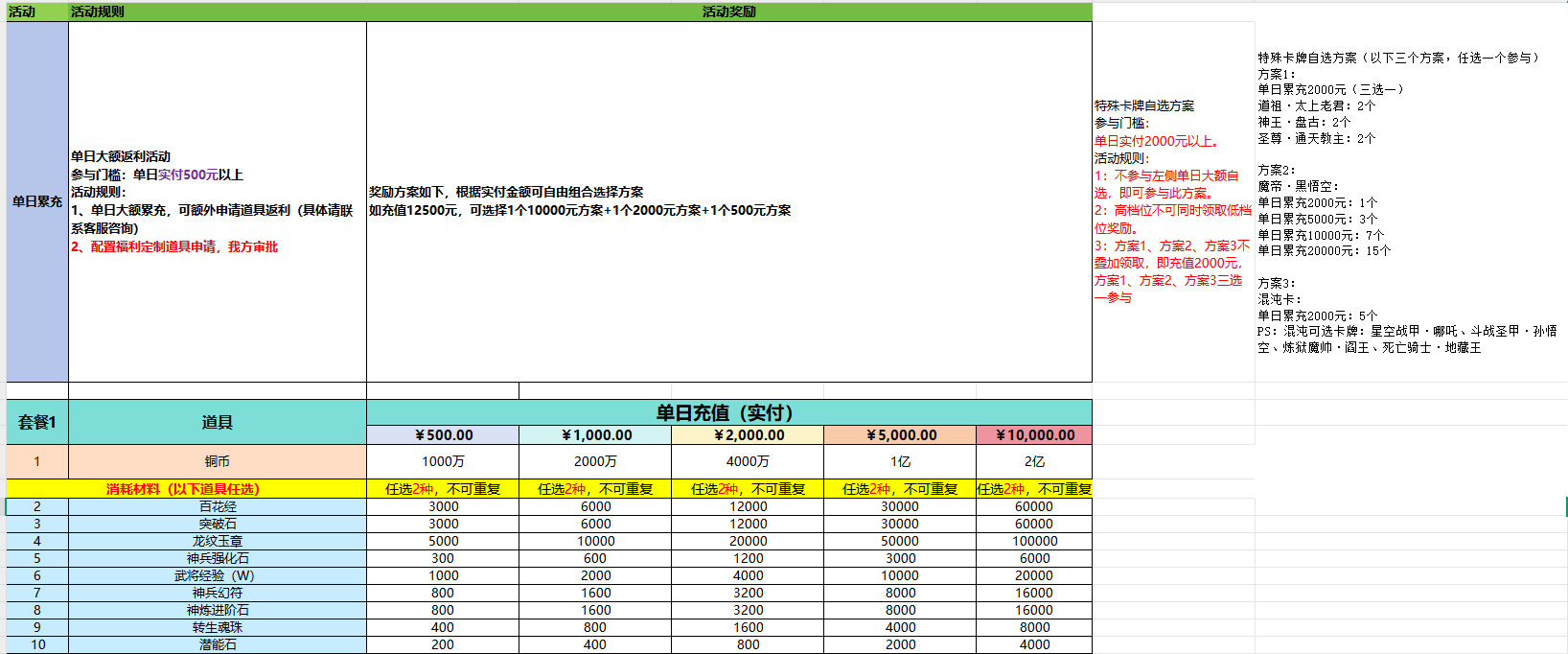Select the 百花经 item cell
Viewport: 1568px width, 654px height.
coord(217,506)
